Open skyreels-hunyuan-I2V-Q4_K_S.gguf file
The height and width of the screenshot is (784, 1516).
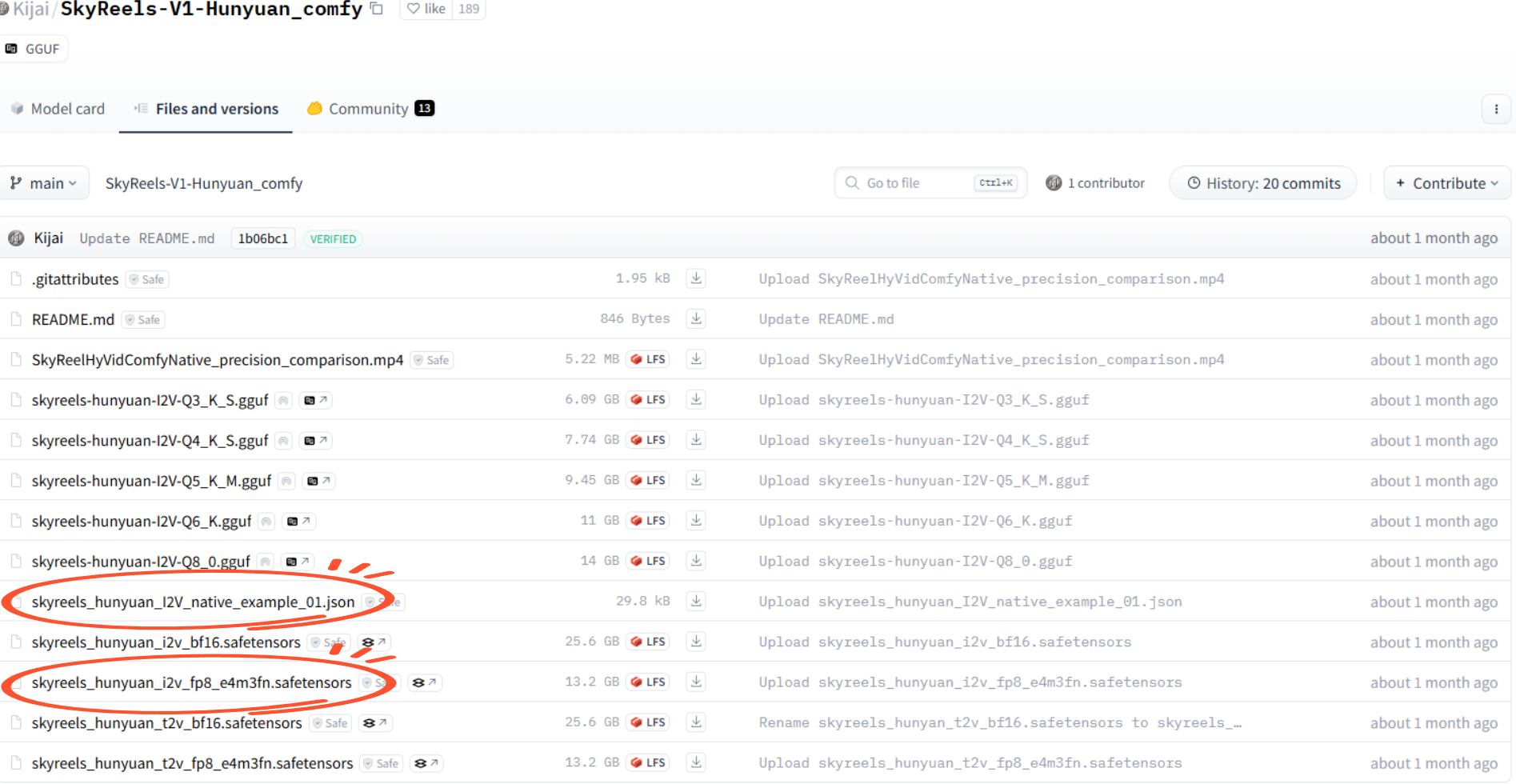pos(150,440)
